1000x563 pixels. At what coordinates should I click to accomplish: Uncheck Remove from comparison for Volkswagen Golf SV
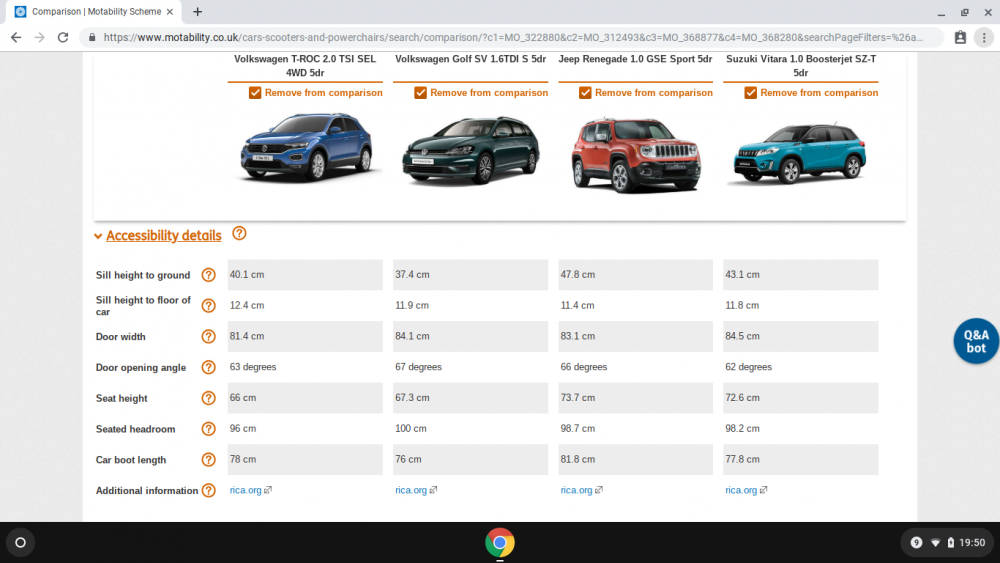(420, 92)
